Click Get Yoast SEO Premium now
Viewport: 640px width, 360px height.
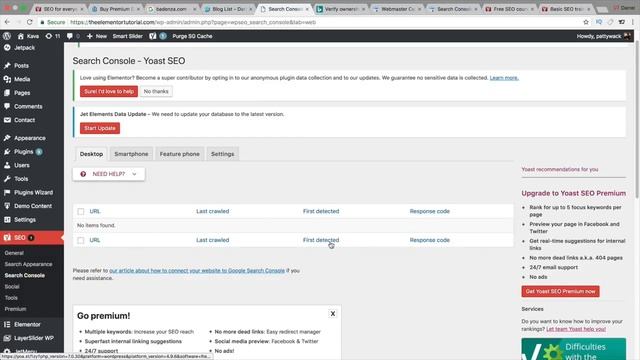(560, 291)
